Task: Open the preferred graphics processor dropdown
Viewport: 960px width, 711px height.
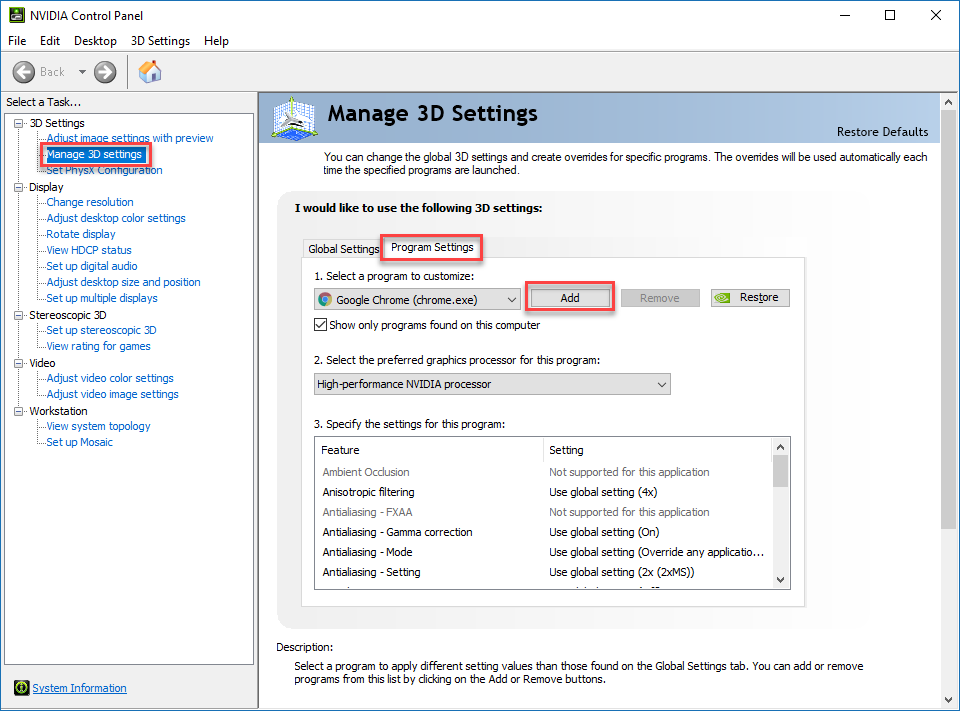Action: 492,384
